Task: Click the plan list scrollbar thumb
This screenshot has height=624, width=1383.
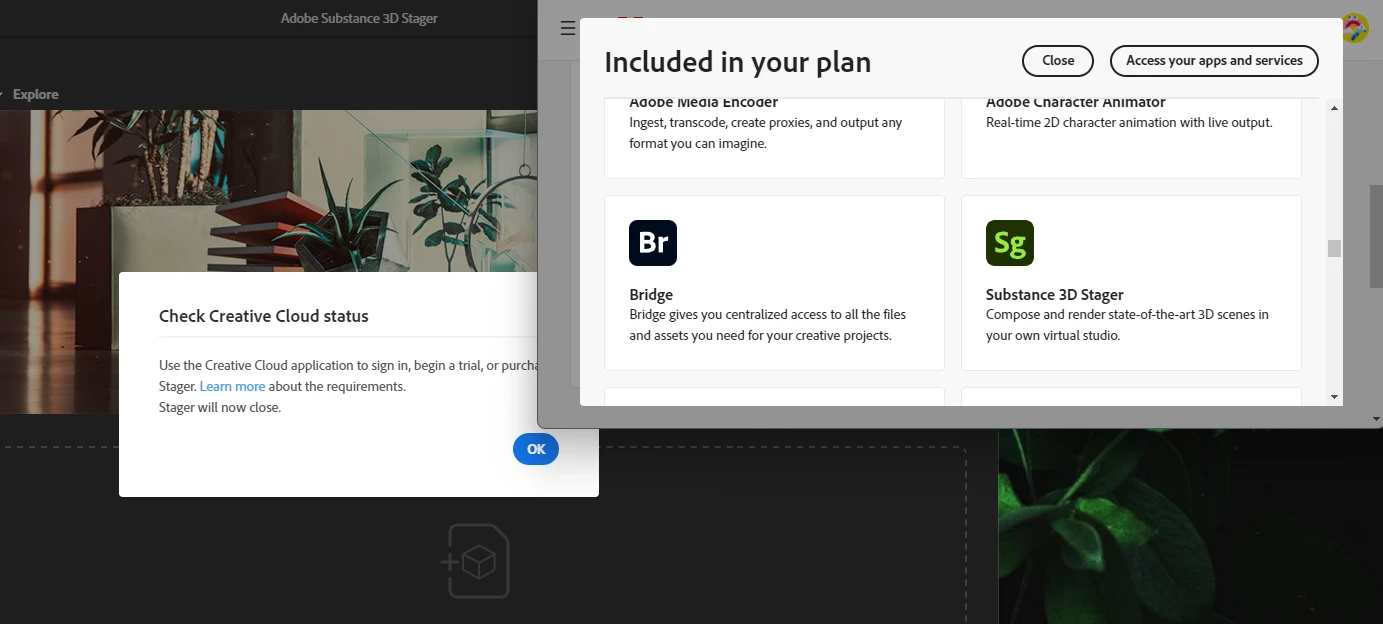Action: point(1334,248)
